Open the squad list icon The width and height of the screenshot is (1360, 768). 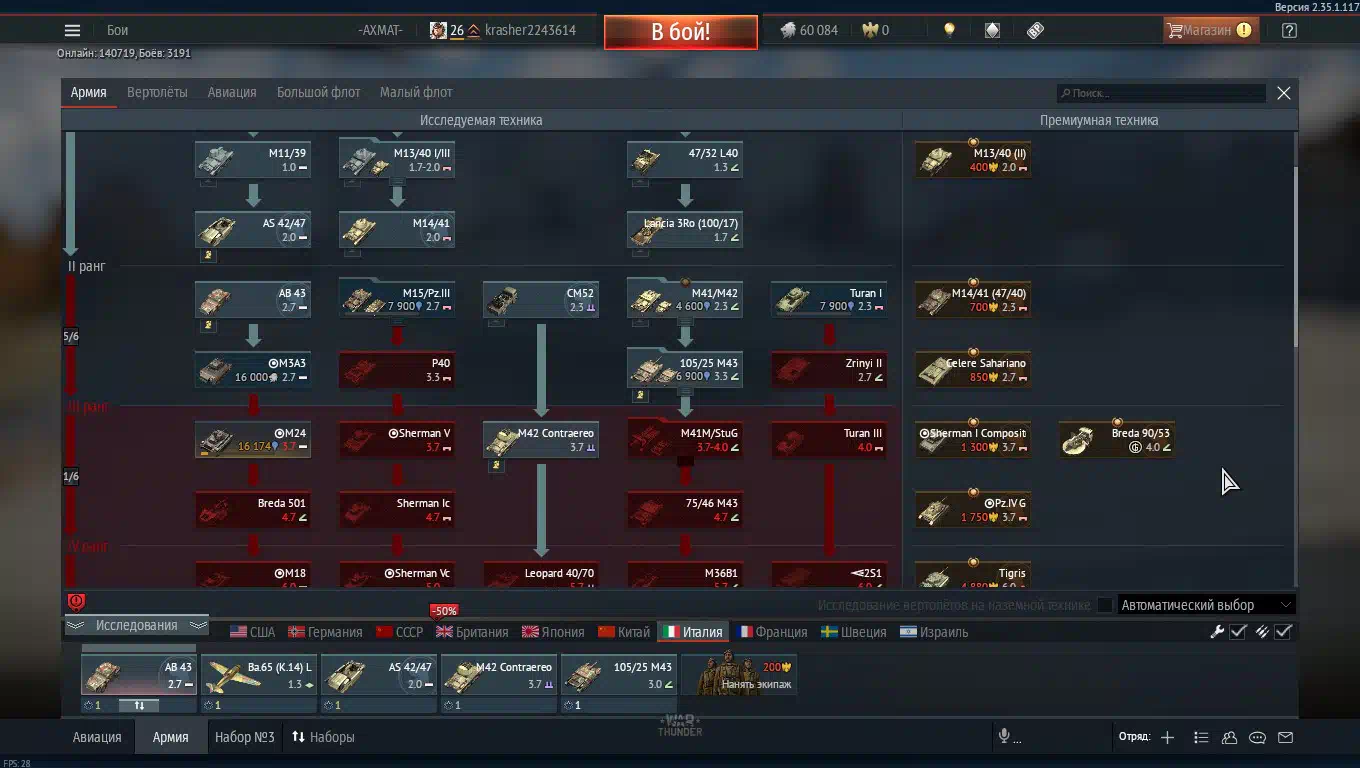[x=1201, y=737]
